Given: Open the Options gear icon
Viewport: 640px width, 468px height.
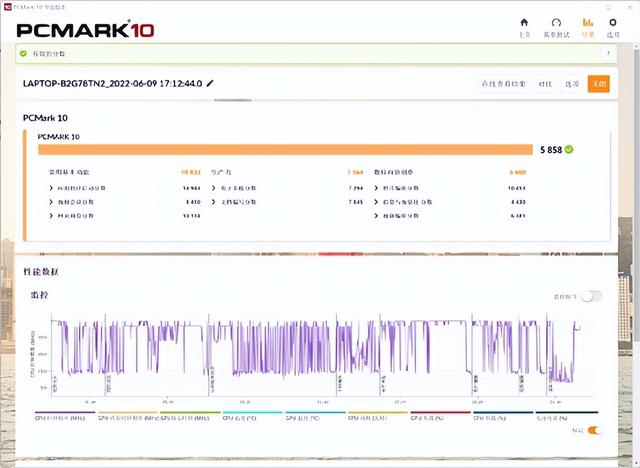Looking at the screenshot, I should pos(613,22).
